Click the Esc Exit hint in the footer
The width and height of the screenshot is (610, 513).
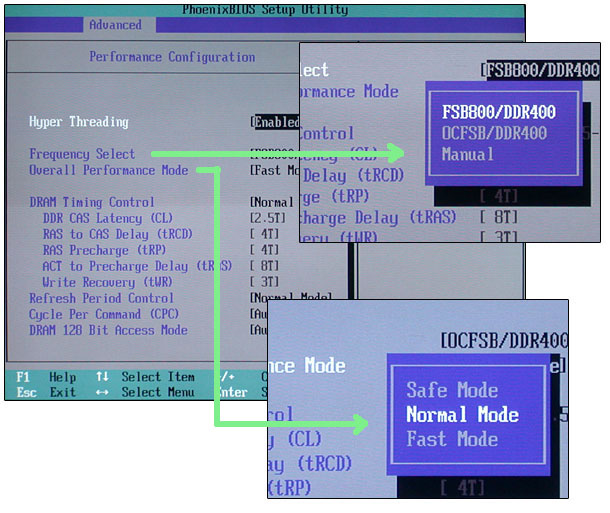(46, 392)
